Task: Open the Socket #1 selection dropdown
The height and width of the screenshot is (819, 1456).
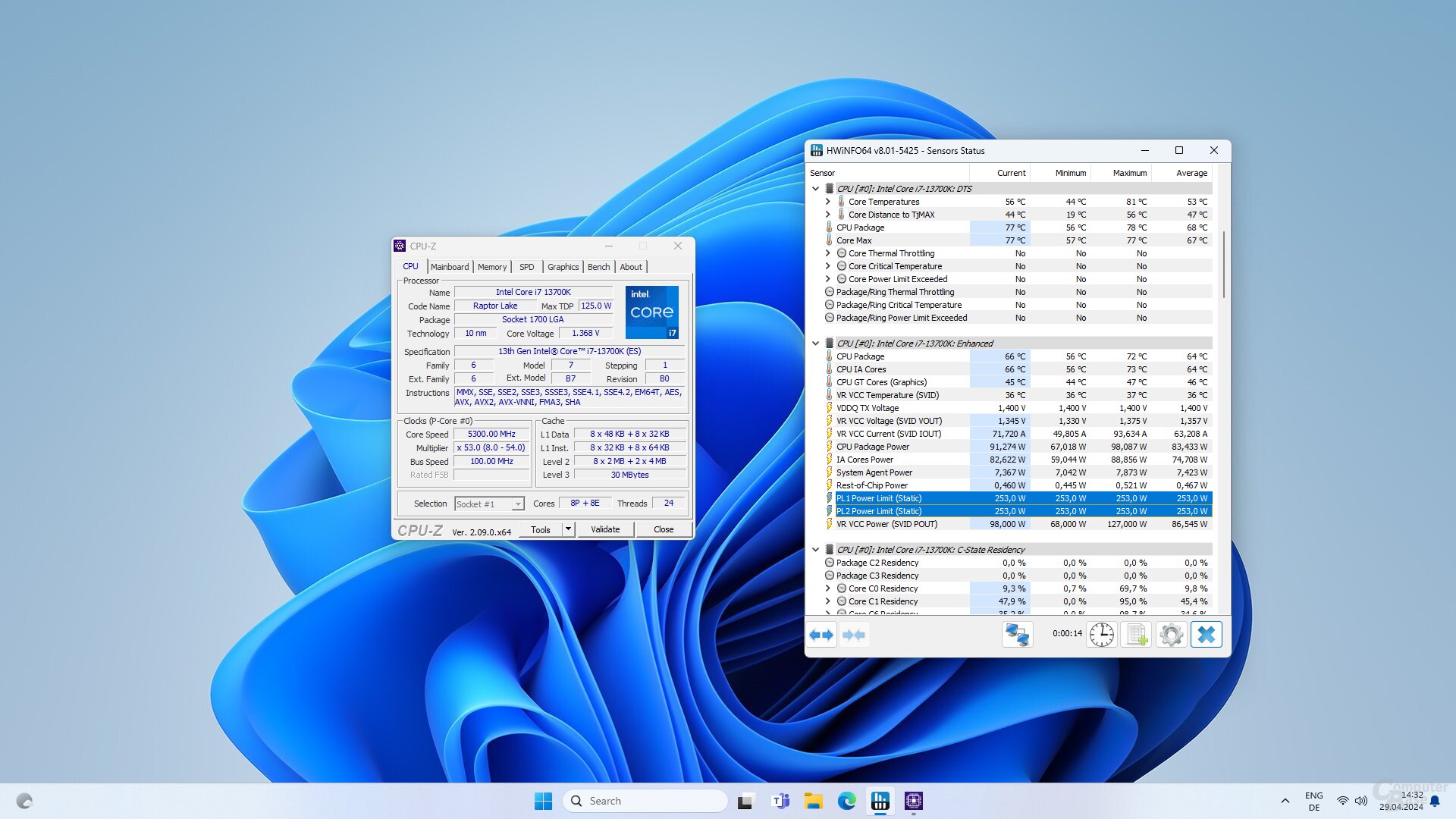Action: click(x=518, y=504)
